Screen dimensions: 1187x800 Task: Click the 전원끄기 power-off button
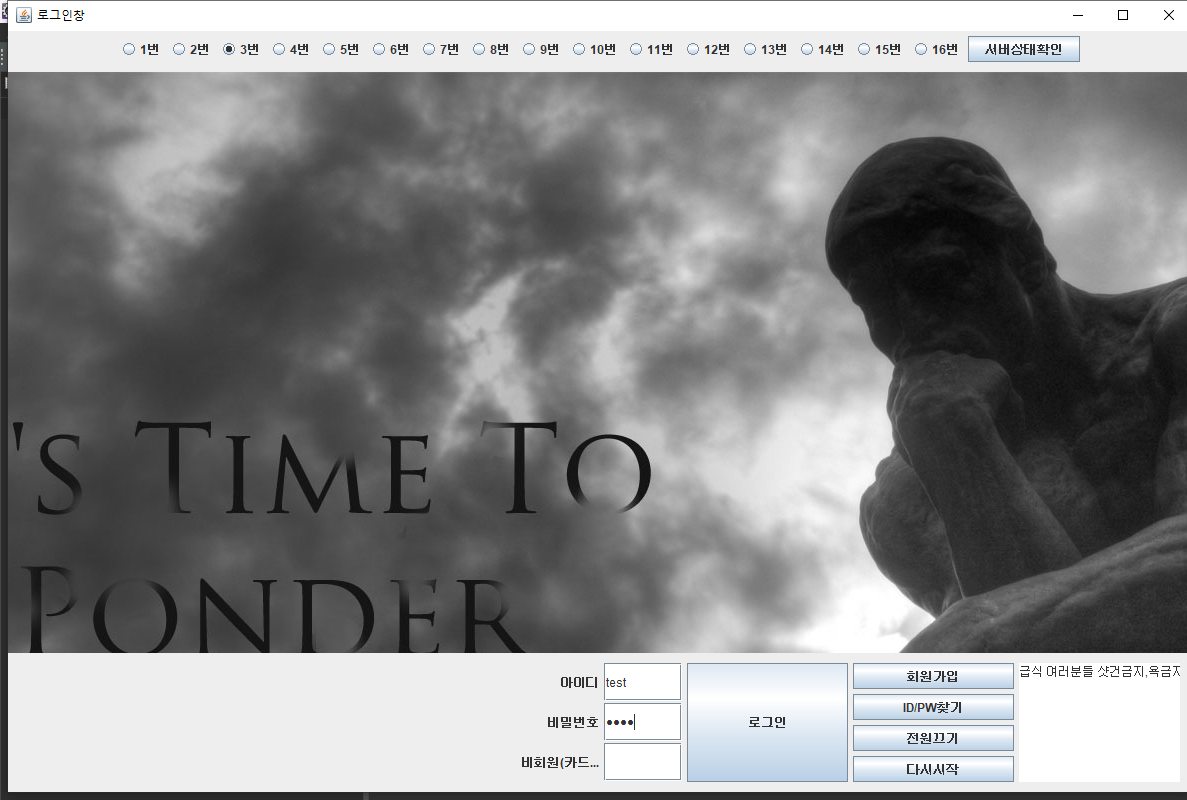pyautogui.click(x=933, y=738)
